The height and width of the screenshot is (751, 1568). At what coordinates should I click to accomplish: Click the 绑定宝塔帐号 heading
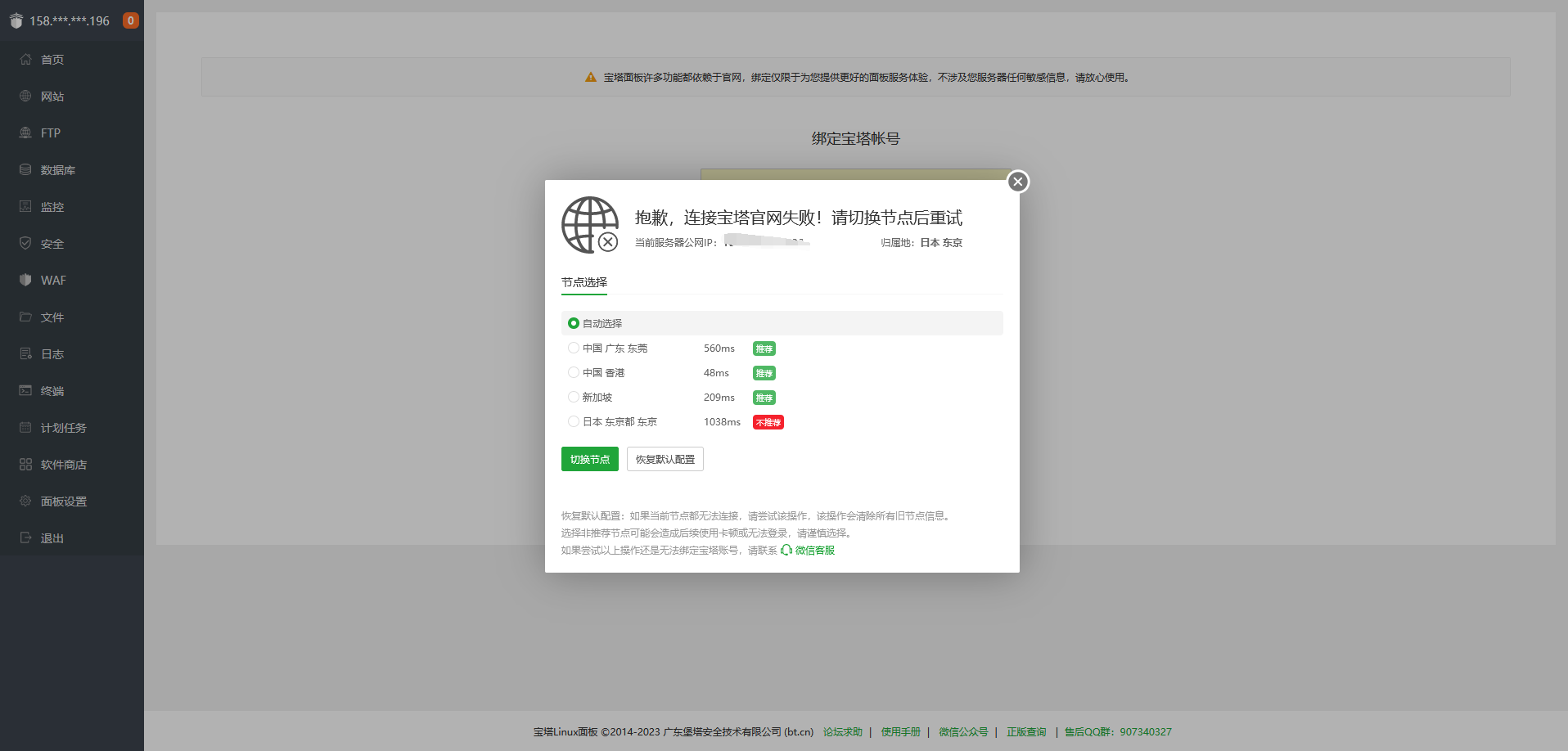coord(856,139)
